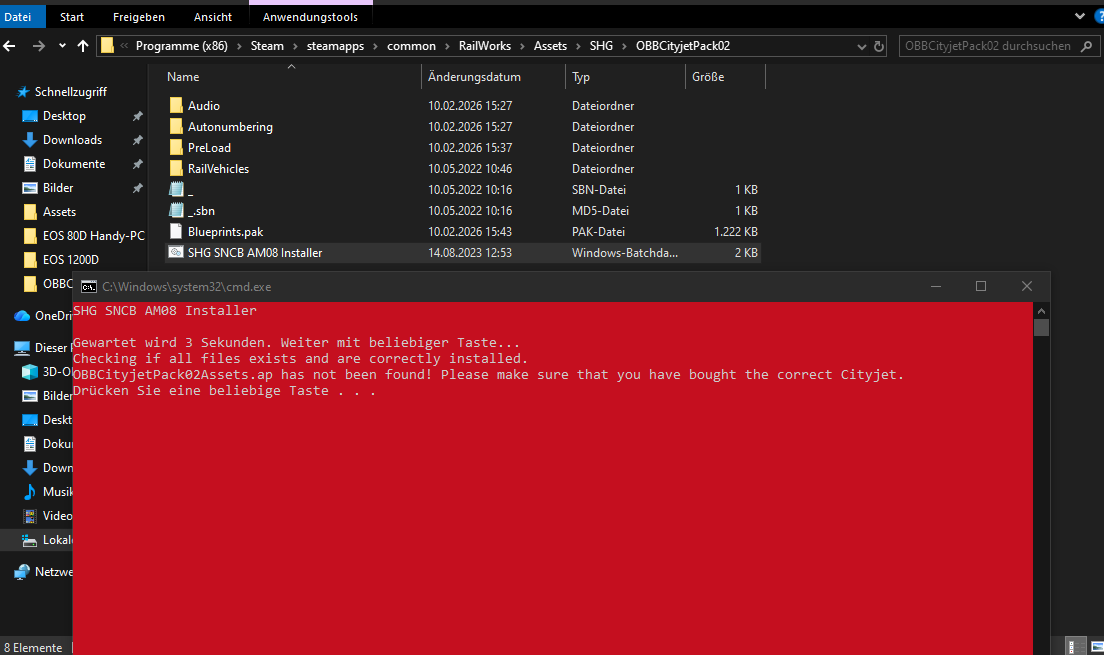This screenshot has height=655, width=1104.
Task: Go forward with the right arrow
Action: click(39, 46)
